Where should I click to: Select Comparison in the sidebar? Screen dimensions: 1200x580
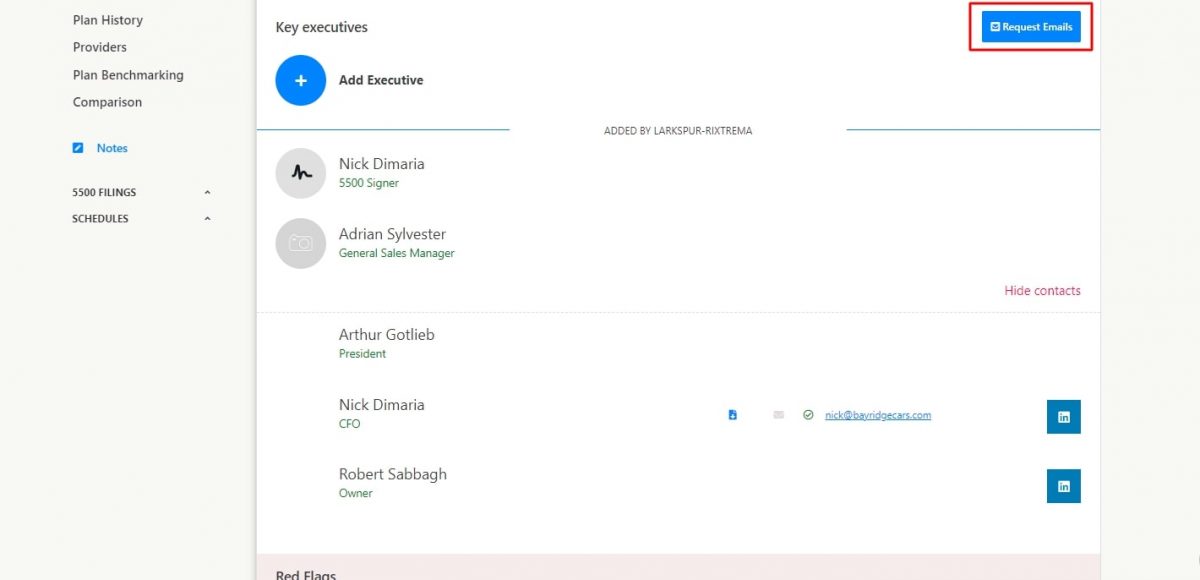click(107, 102)
